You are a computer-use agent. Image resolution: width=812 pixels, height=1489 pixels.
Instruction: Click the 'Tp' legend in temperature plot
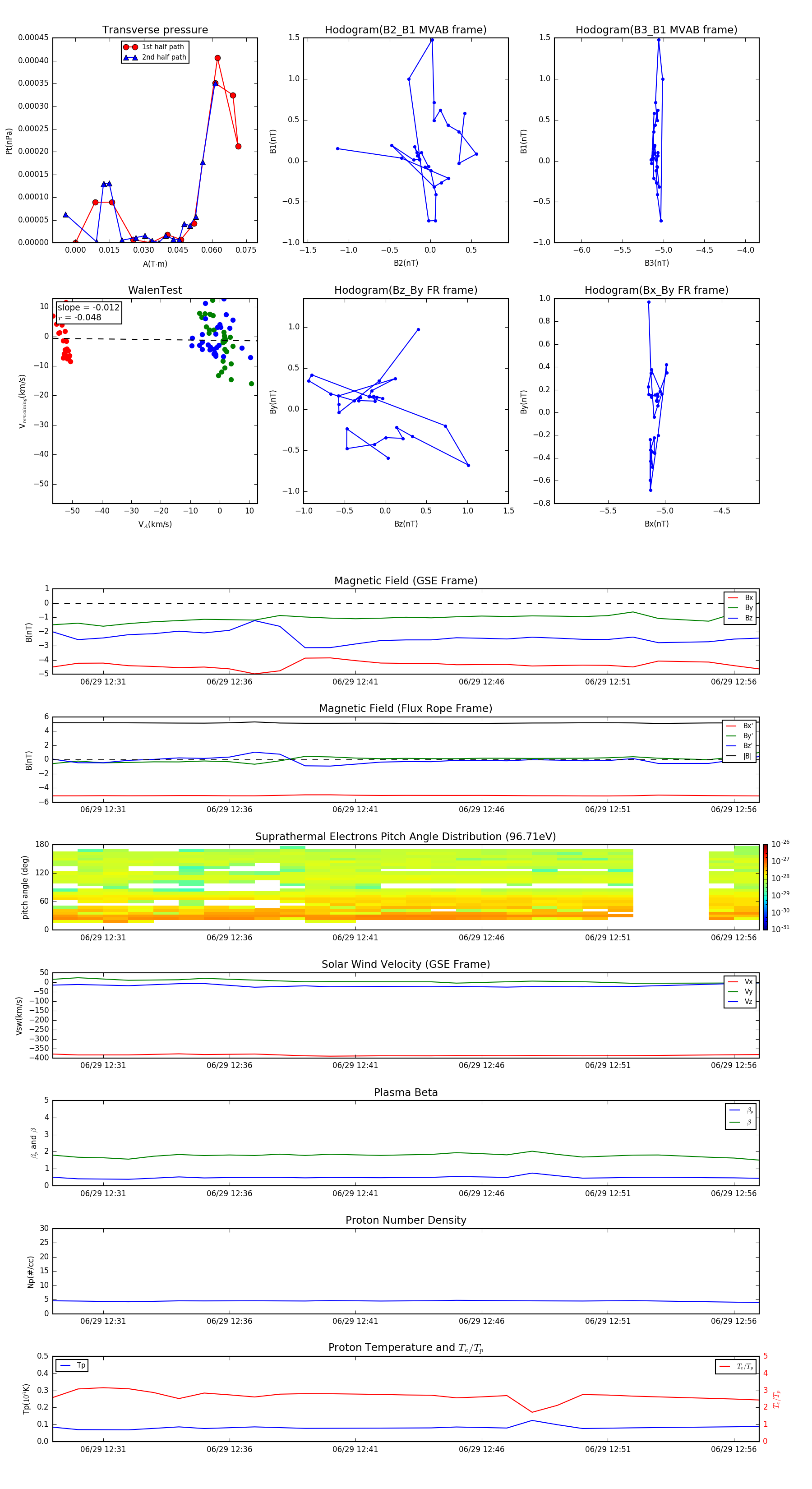[72, 1366]
